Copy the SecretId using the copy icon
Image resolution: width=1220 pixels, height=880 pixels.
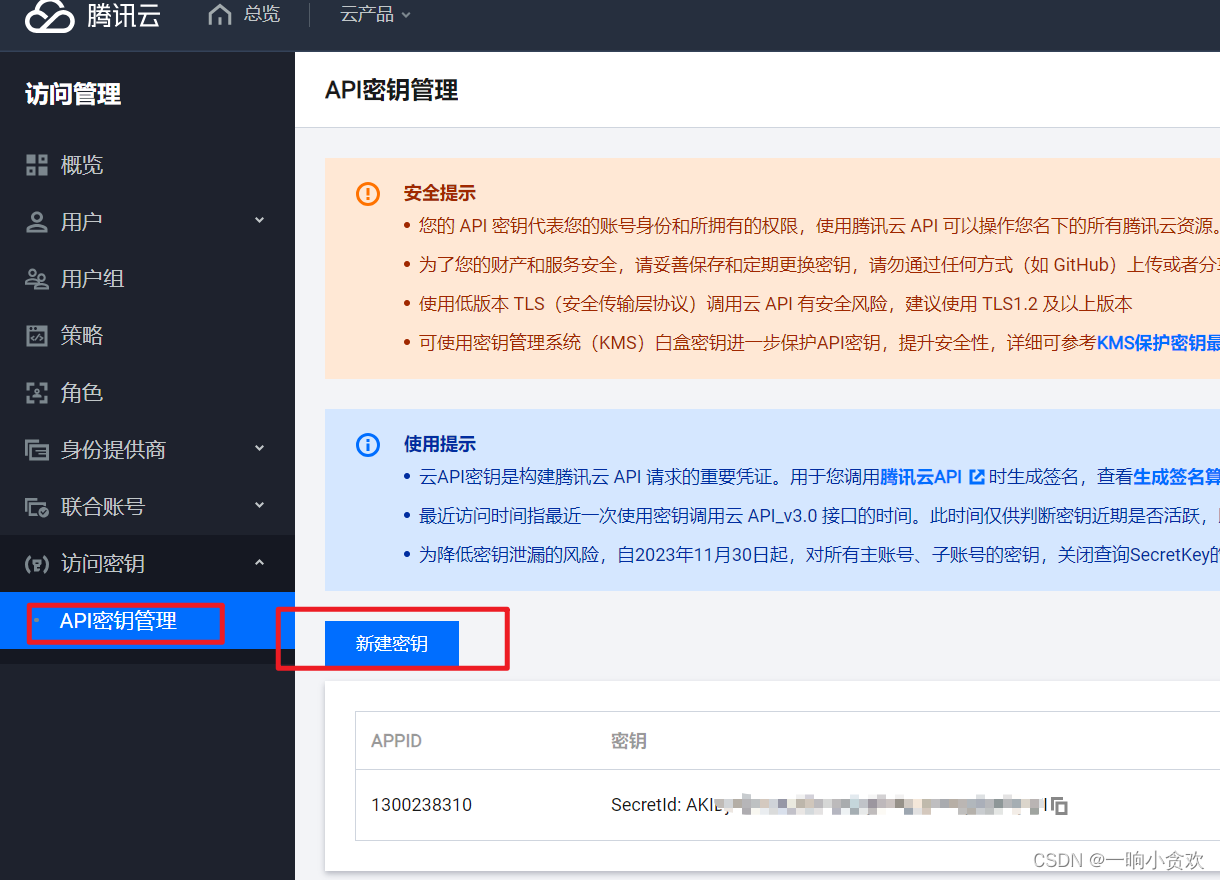pyautogui.click(x=1061, y=804)
